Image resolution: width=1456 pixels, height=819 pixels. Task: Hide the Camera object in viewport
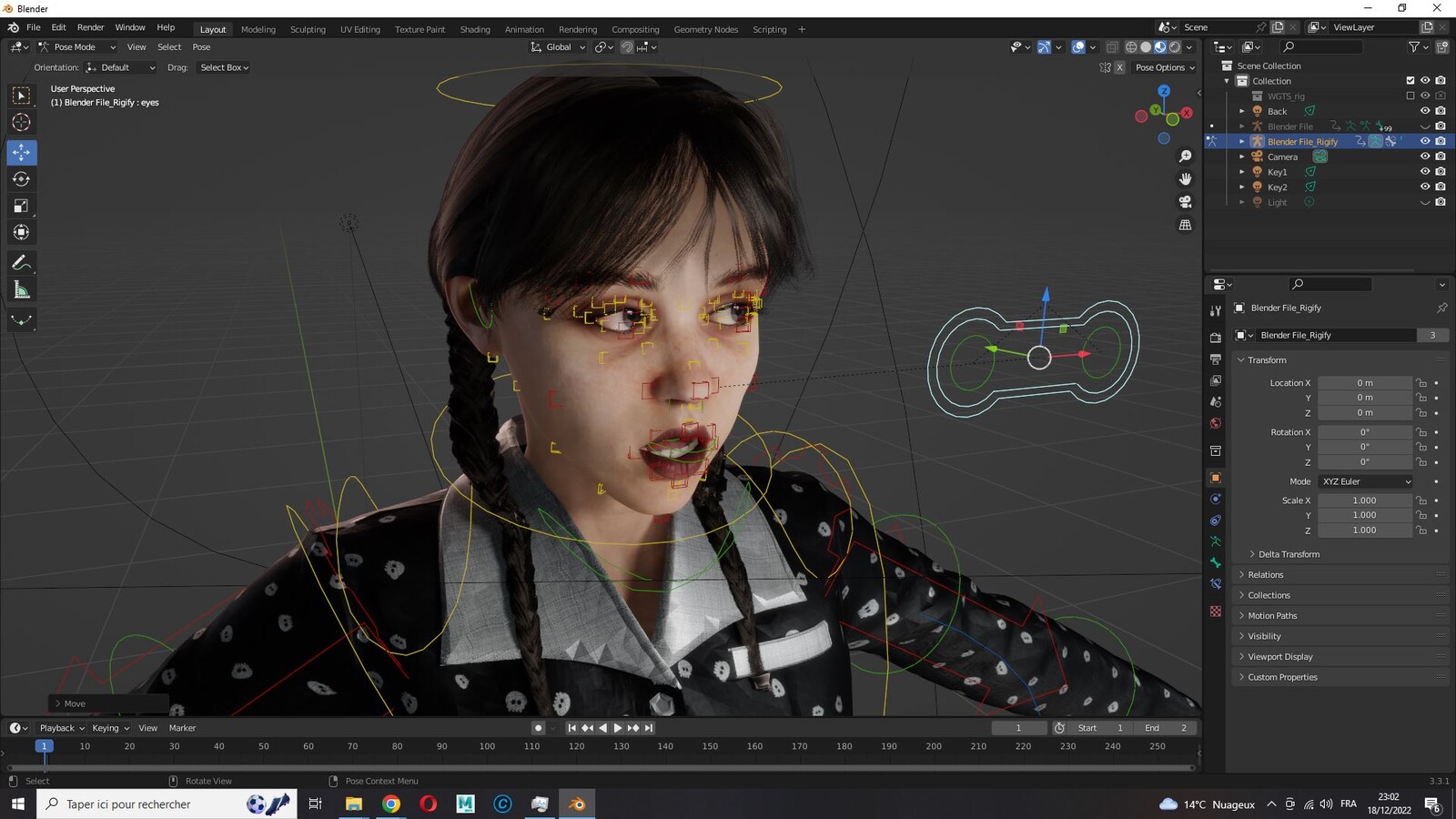point(1425,157)
